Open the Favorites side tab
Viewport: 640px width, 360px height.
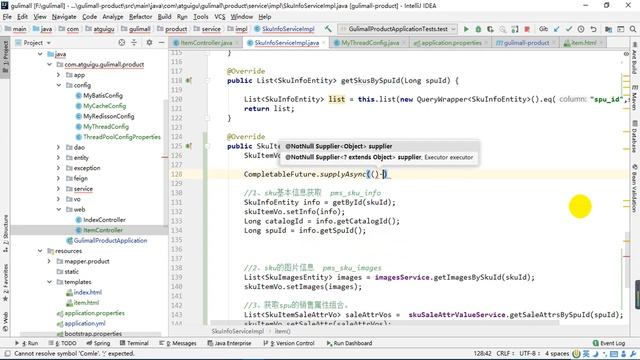tap(5, 282)
